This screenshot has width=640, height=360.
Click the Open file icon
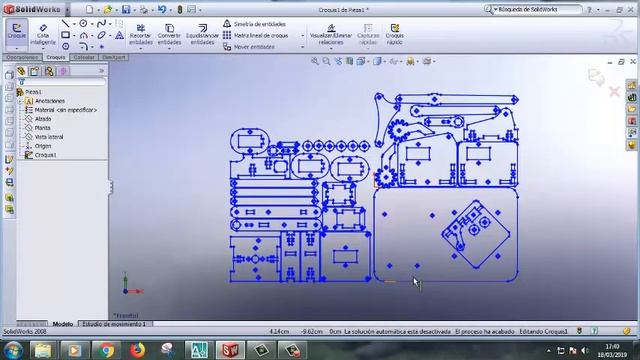[107, 9]
